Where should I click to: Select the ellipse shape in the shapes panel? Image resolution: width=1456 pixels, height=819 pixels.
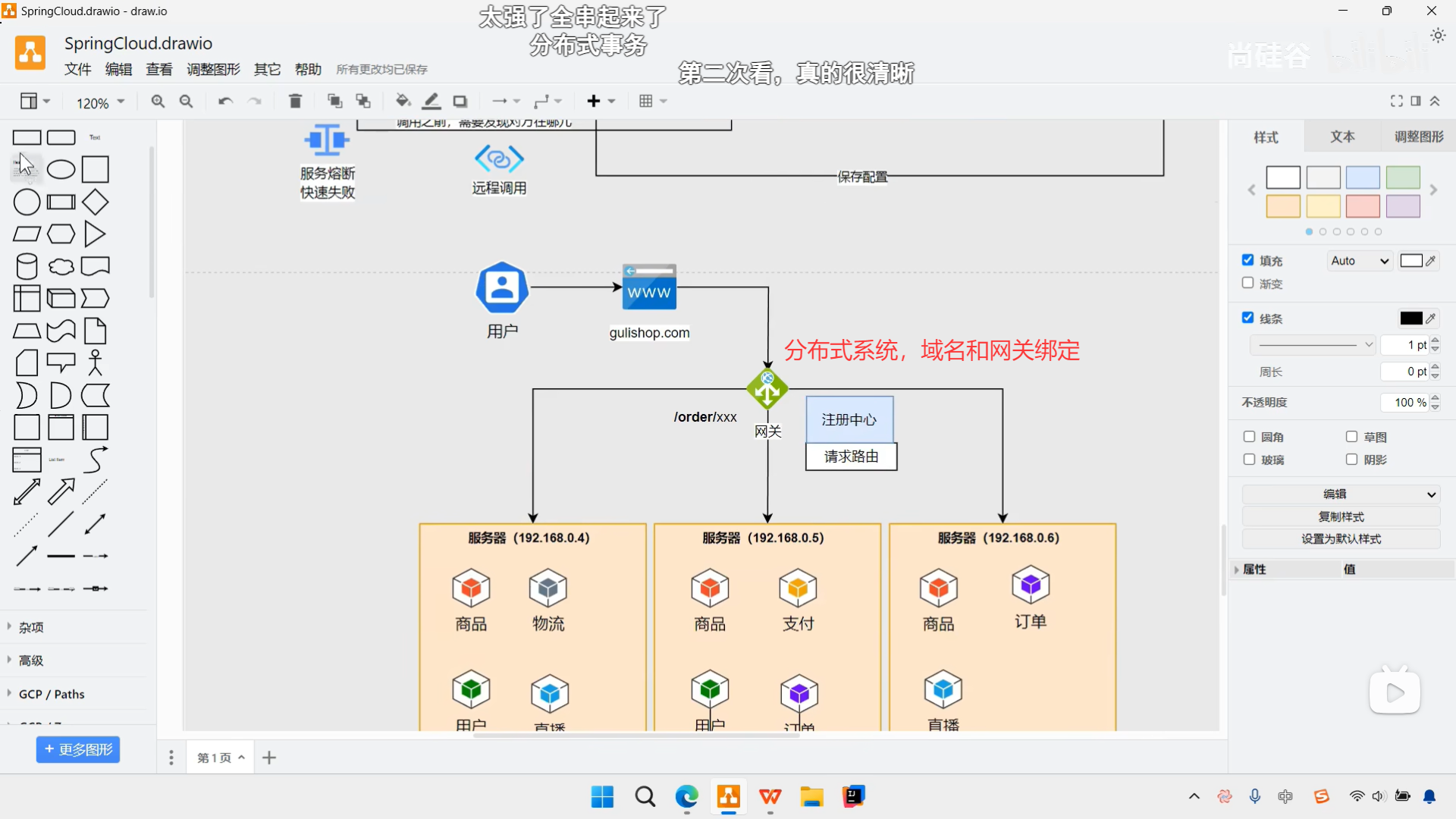click(x=61, y=169)
